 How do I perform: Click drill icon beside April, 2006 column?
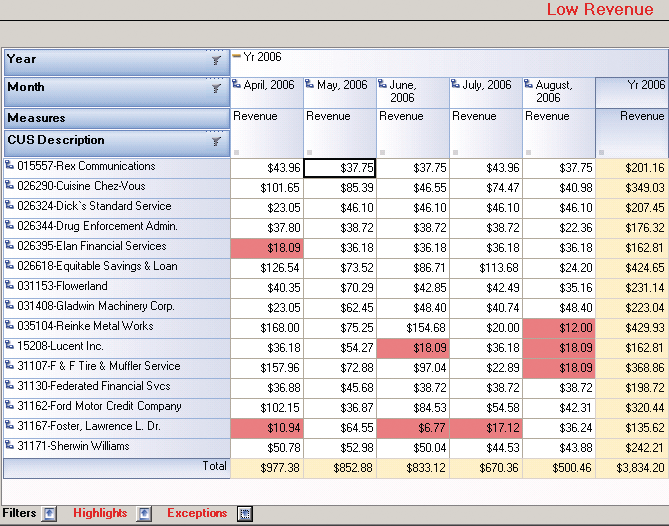click(237, 85)
